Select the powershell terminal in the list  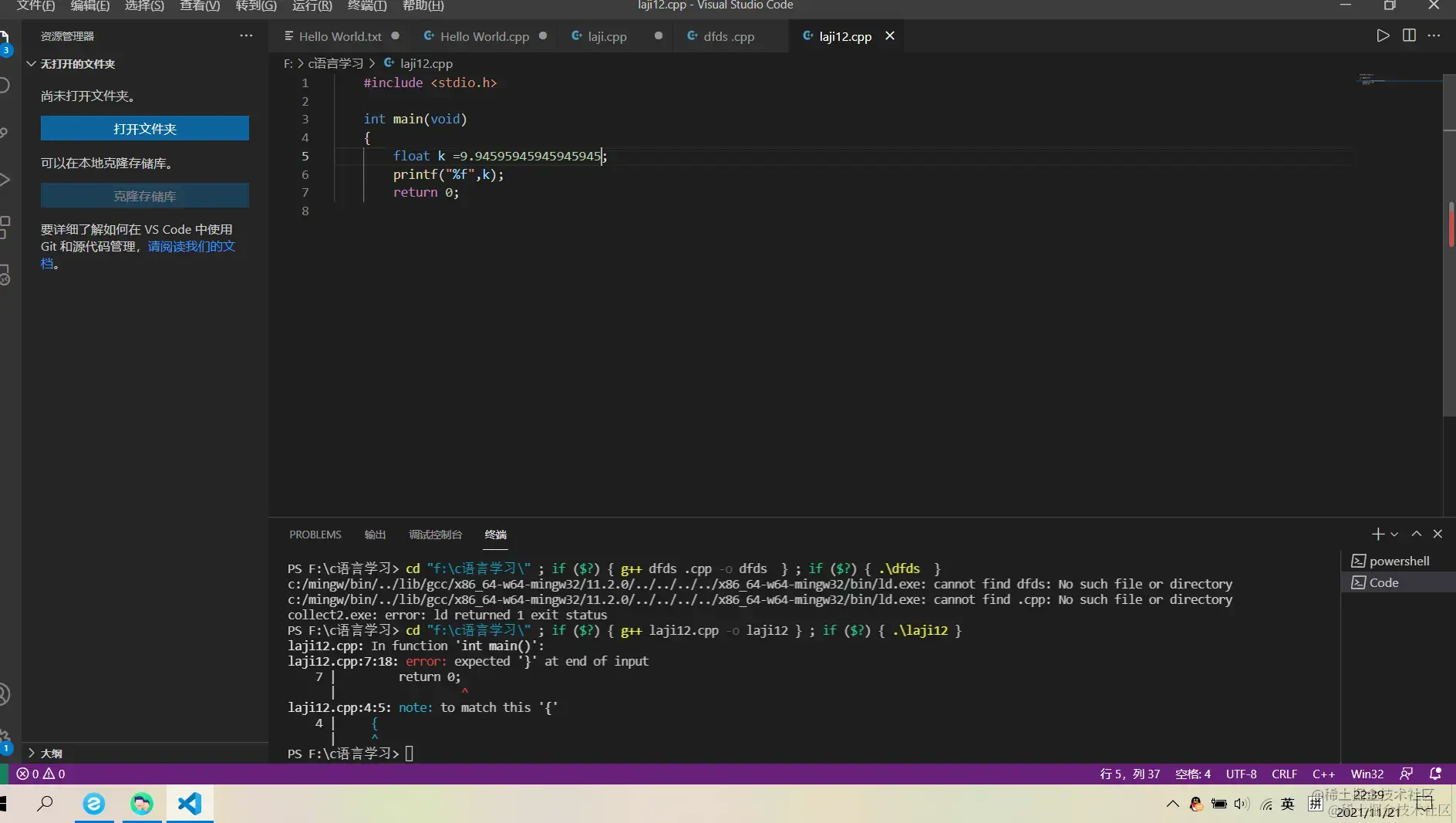coord(1398,561)
